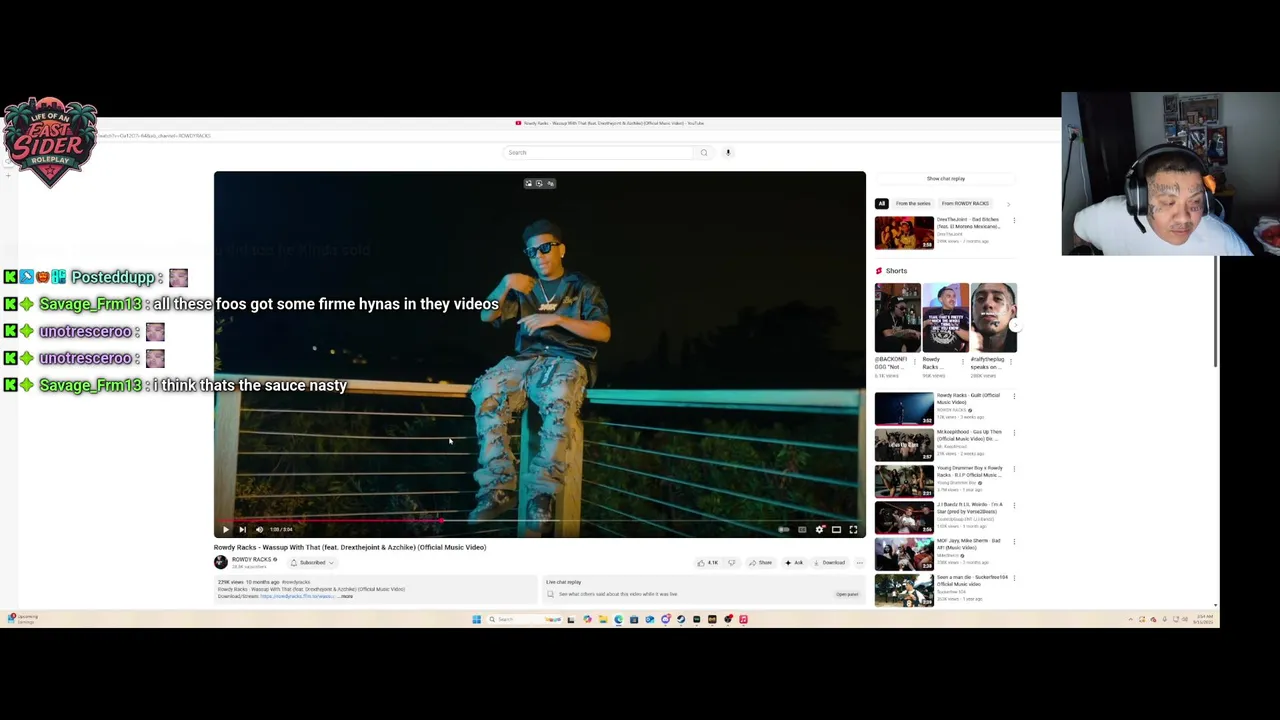Image resolution: width=1280 pixels, height=720 pixels.
Task: Select 'From the series' filter chip
Action: pyautogui.click(x=913, y=203)
